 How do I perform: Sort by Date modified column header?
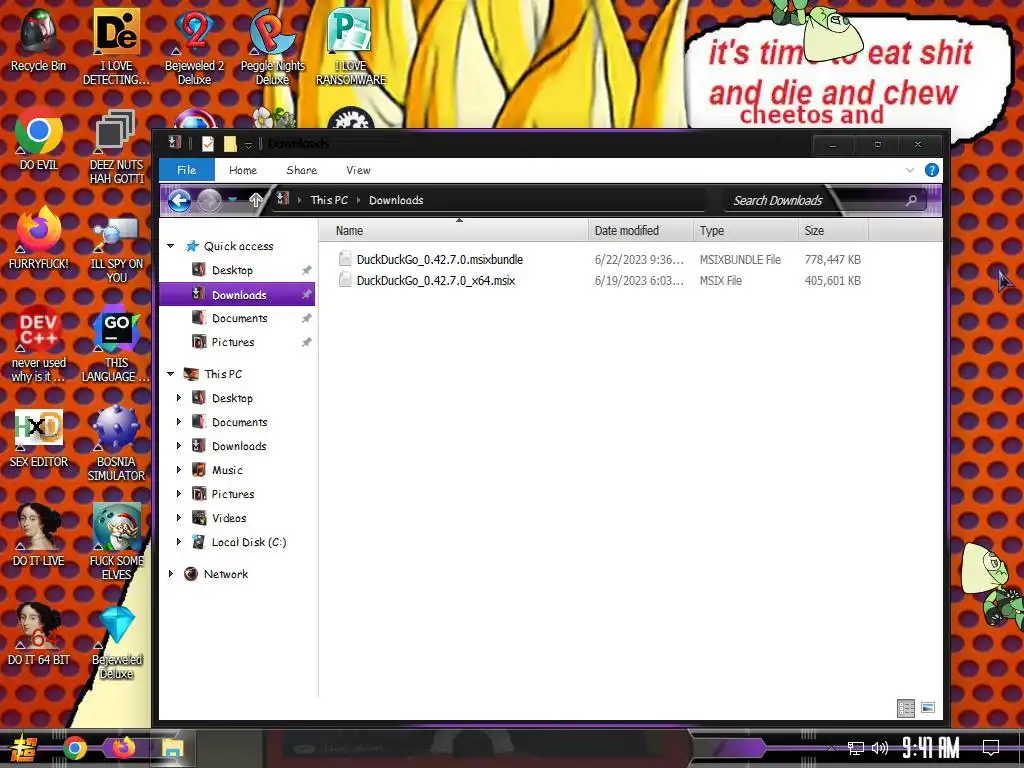click(x=641, y=231)
